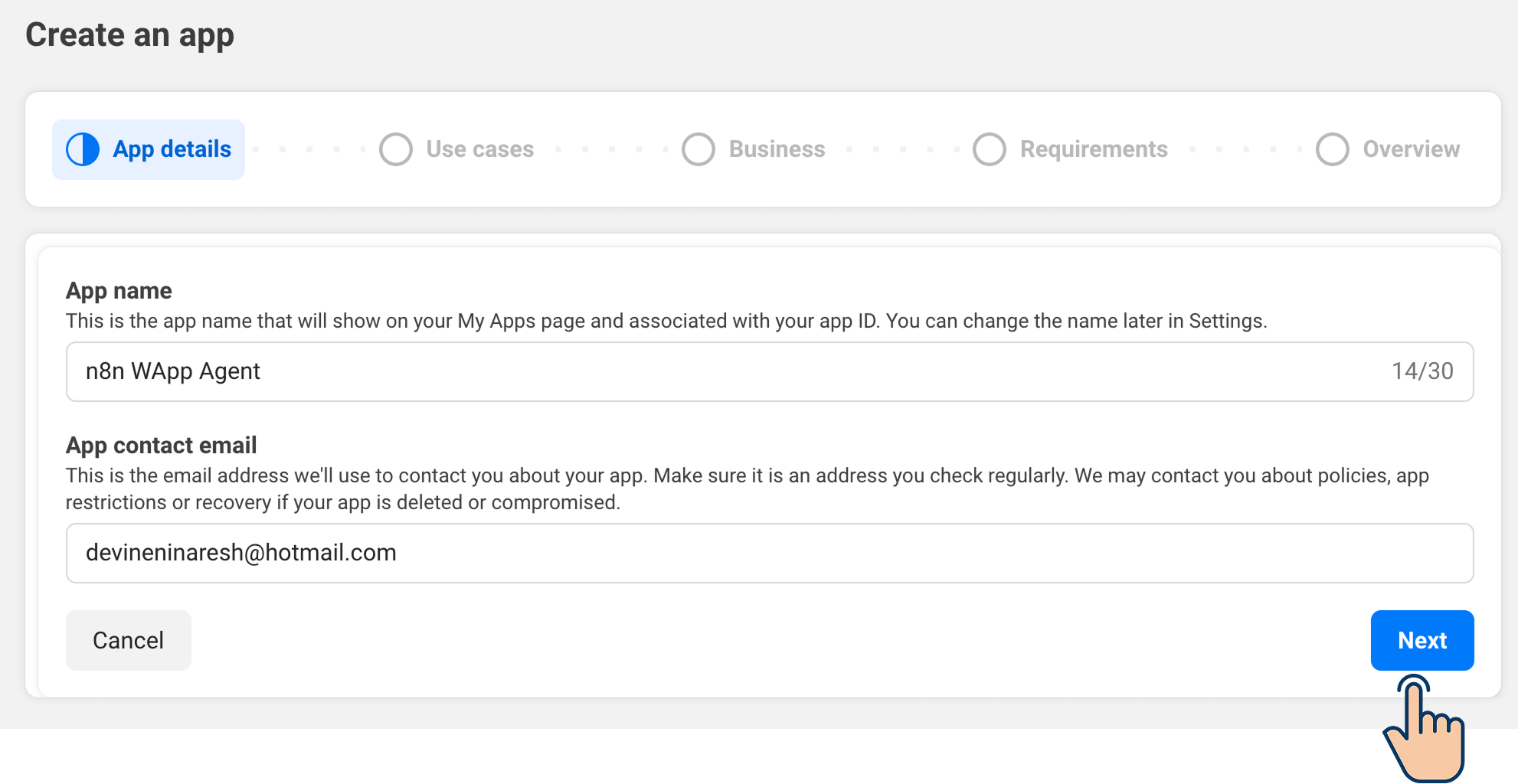The width and height of the screenshot is (1518, 784).
Task: Go to the Use cases step
Action: point(457,149)
